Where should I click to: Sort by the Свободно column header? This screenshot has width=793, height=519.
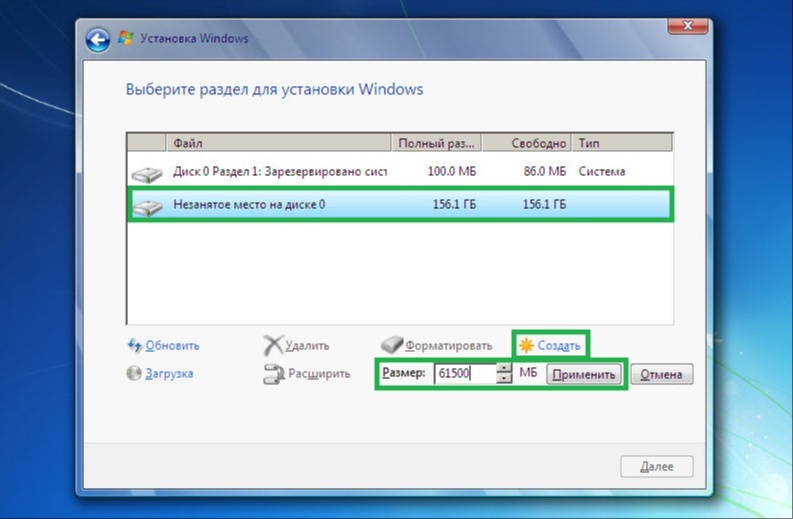[526, 143]
